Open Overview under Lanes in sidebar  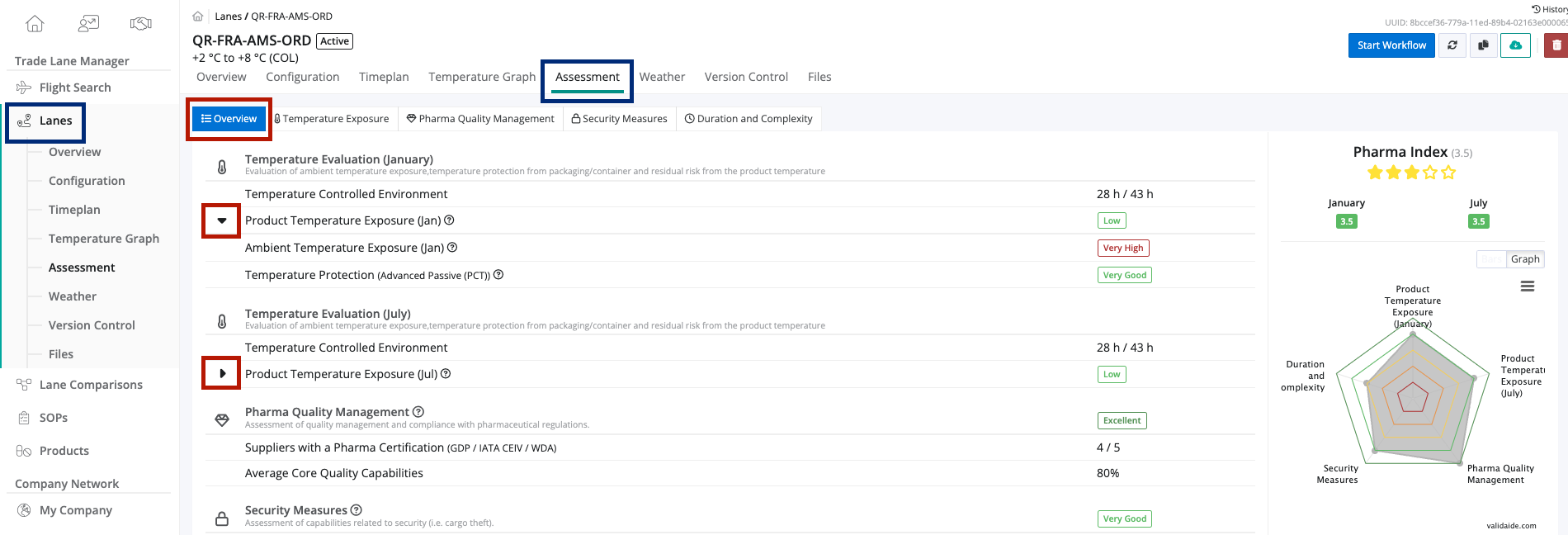[x=74, y=152]
